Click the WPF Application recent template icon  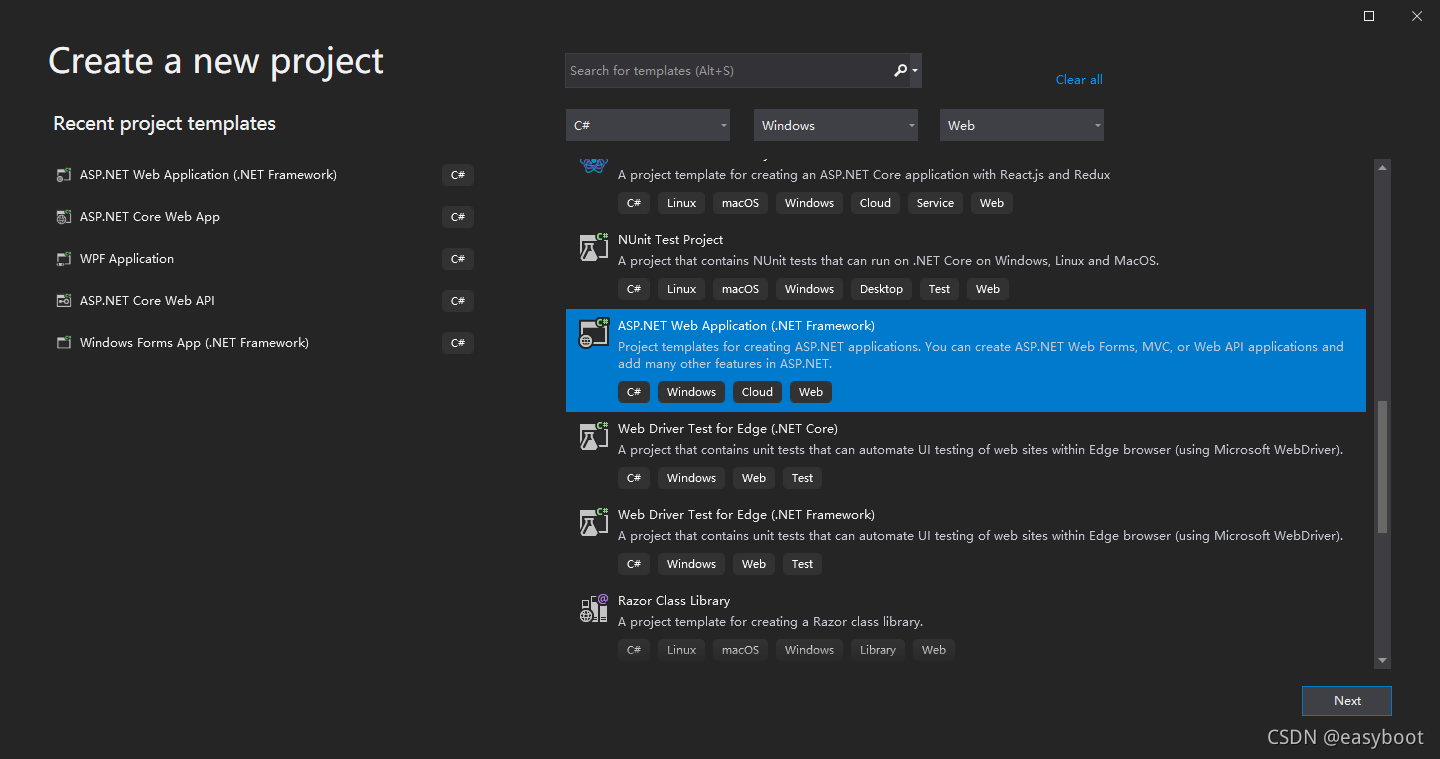pos(64,259)
